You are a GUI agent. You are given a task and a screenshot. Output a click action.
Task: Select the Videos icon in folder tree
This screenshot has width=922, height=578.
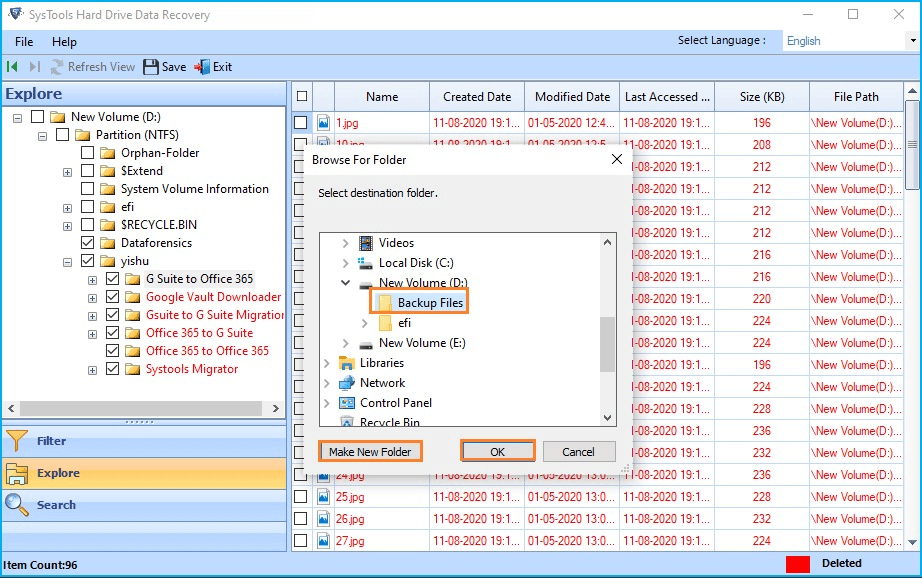pyautogui.click(x=366, y=243)
